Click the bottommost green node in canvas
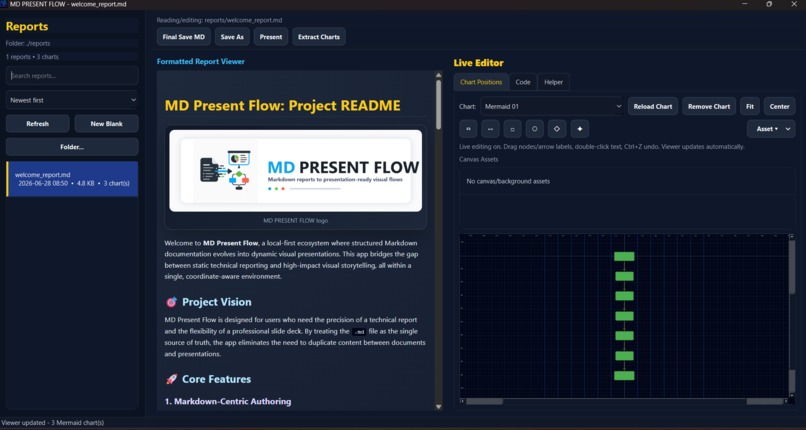This screenshot has height=430, width=806. tap(624, 376)
